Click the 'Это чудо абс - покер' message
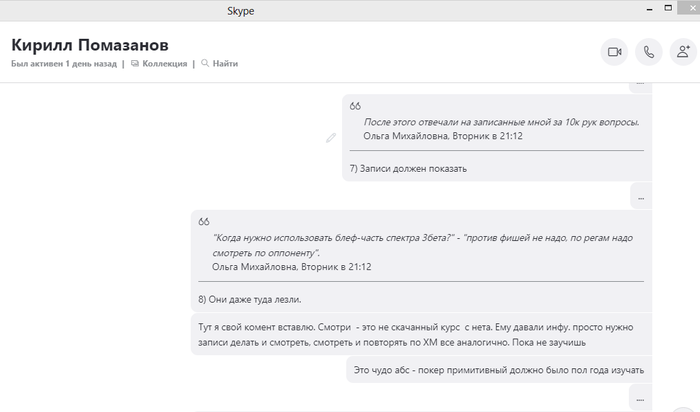The width and height of the screenshot is (700, 412). pyautogui.click(x=499, y=370)
